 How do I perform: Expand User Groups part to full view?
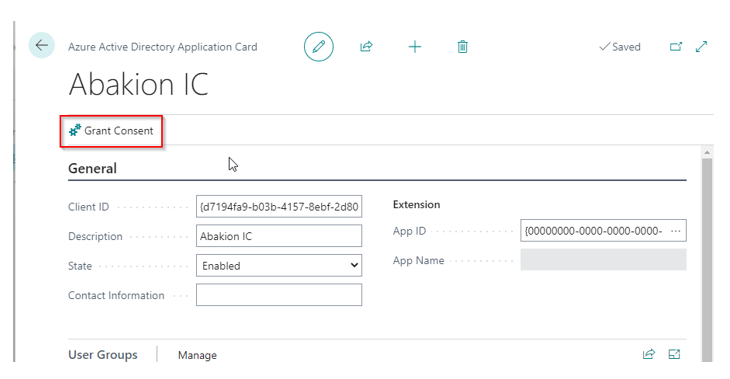point(674,354)
